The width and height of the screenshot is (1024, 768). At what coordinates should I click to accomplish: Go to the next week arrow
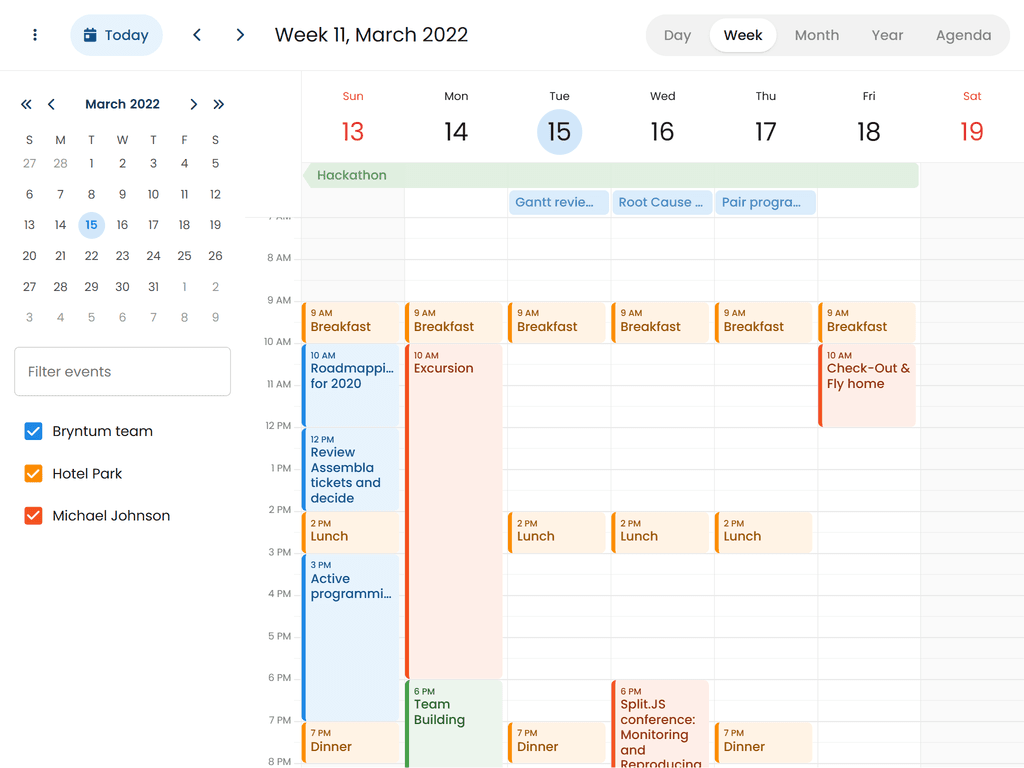[x=240, y=35]
